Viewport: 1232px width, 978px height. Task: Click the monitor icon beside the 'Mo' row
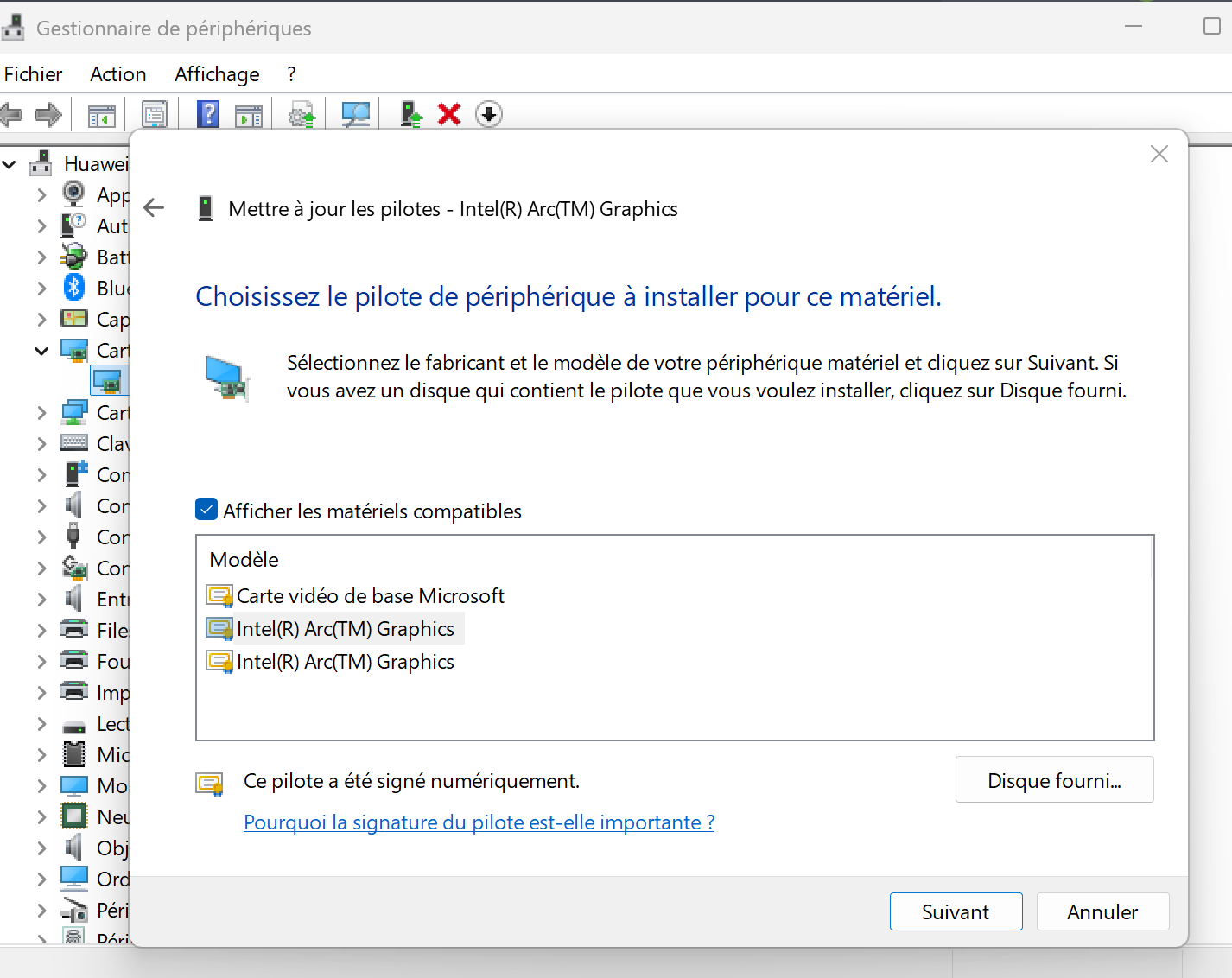pyautogui.click(x=74, y=785)
